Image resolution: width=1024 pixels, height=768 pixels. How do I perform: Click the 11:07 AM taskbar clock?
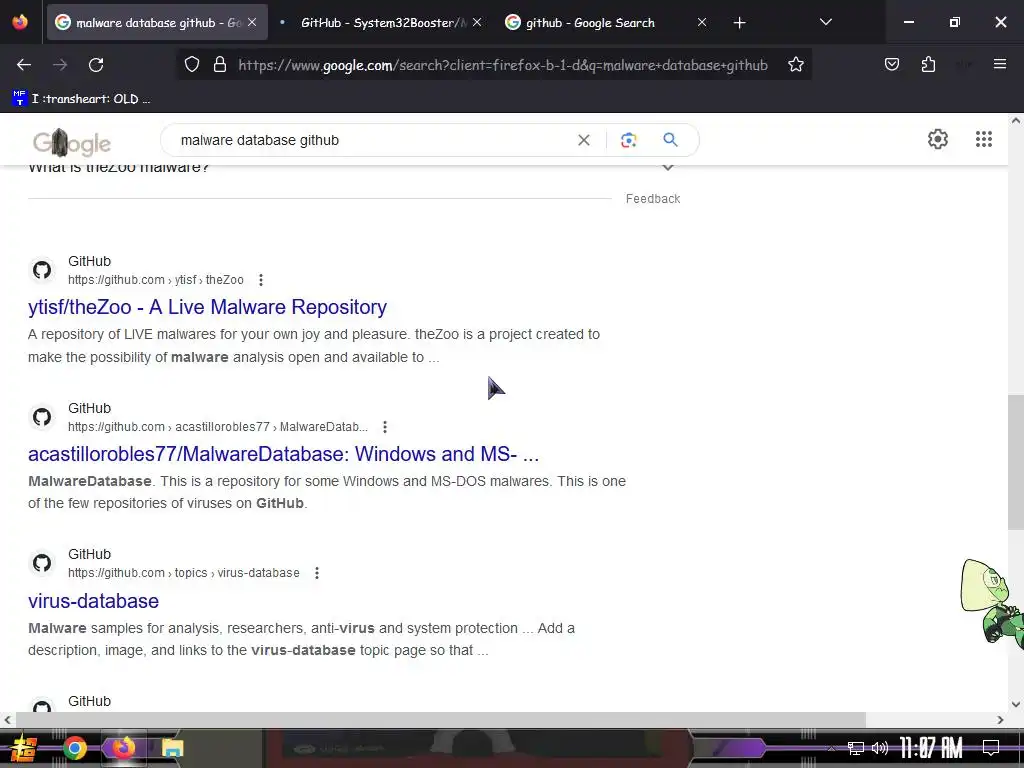point(931,748)
